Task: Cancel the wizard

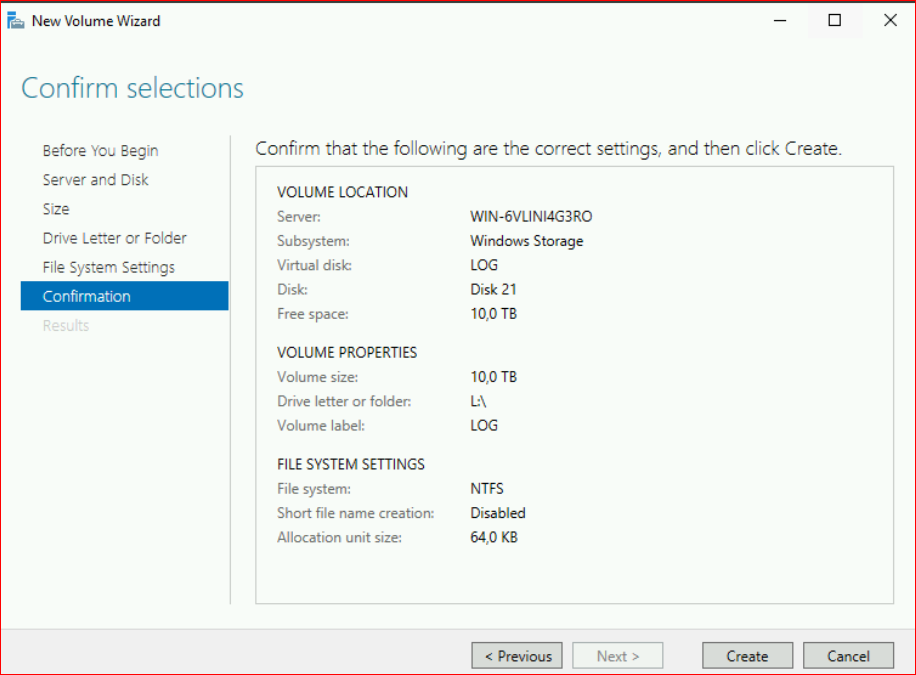Action: (x=848, y=656)
